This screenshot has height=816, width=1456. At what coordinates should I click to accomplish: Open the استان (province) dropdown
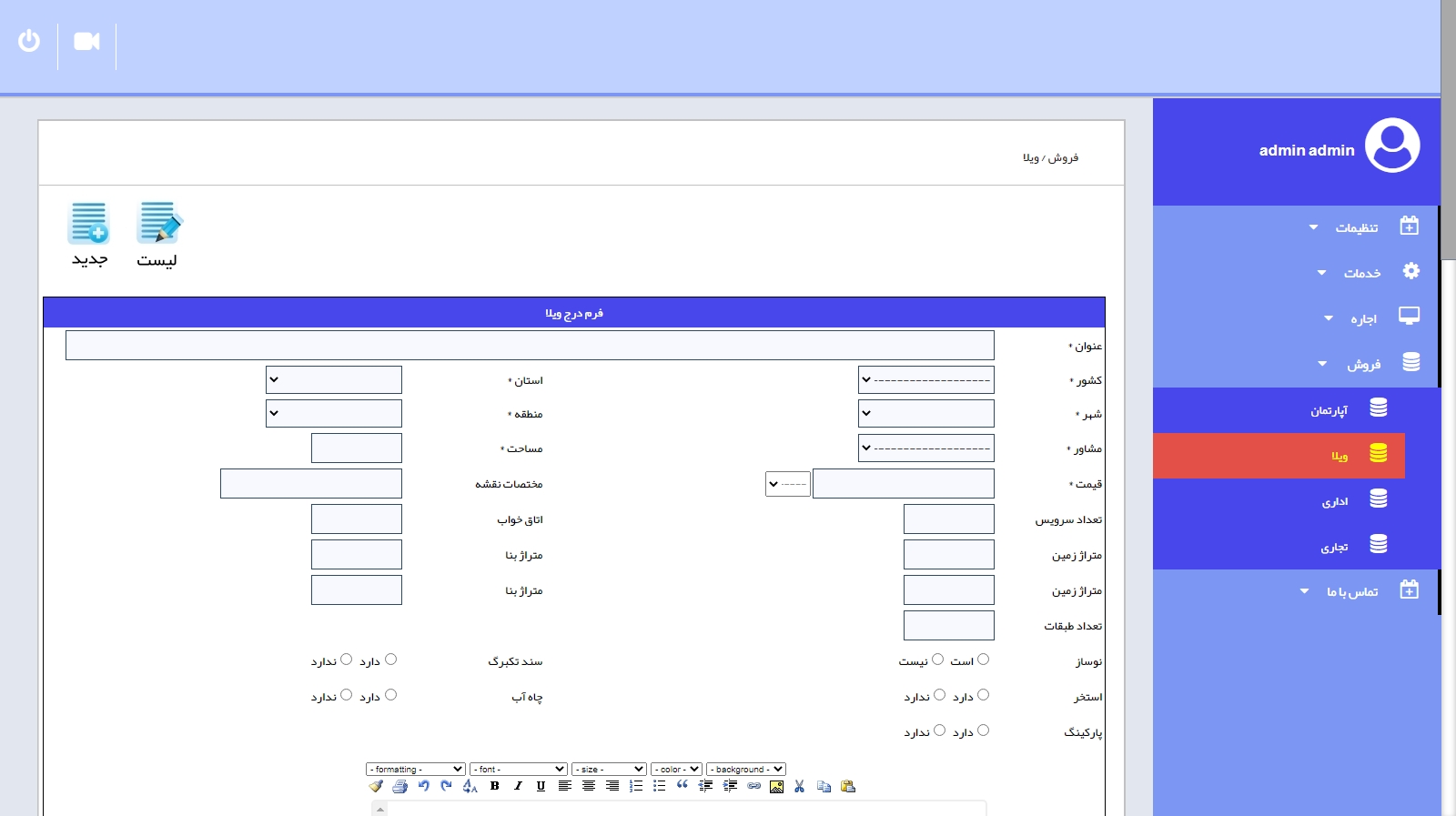point(333,380)
